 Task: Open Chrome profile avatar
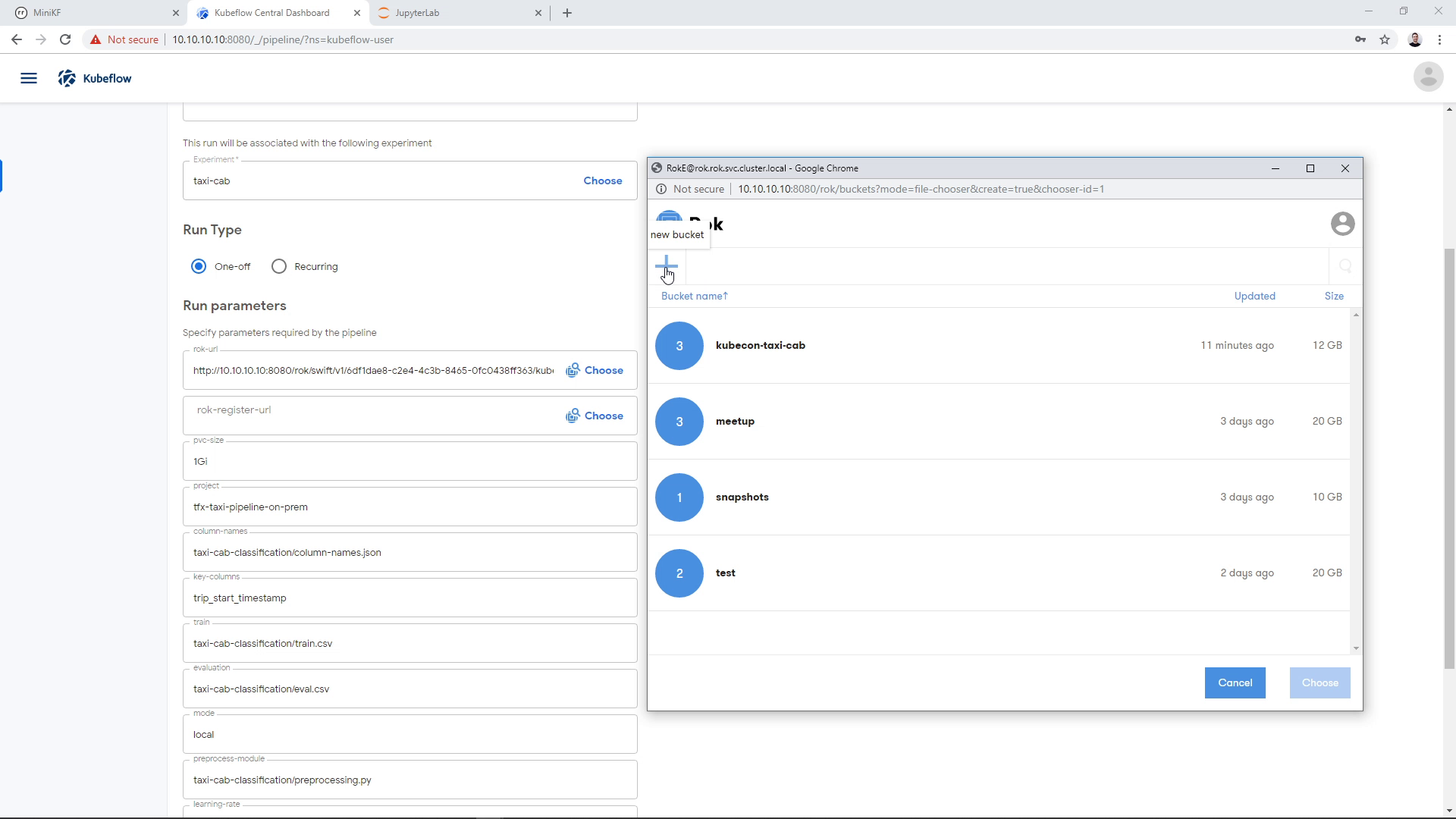[1414, 39]
